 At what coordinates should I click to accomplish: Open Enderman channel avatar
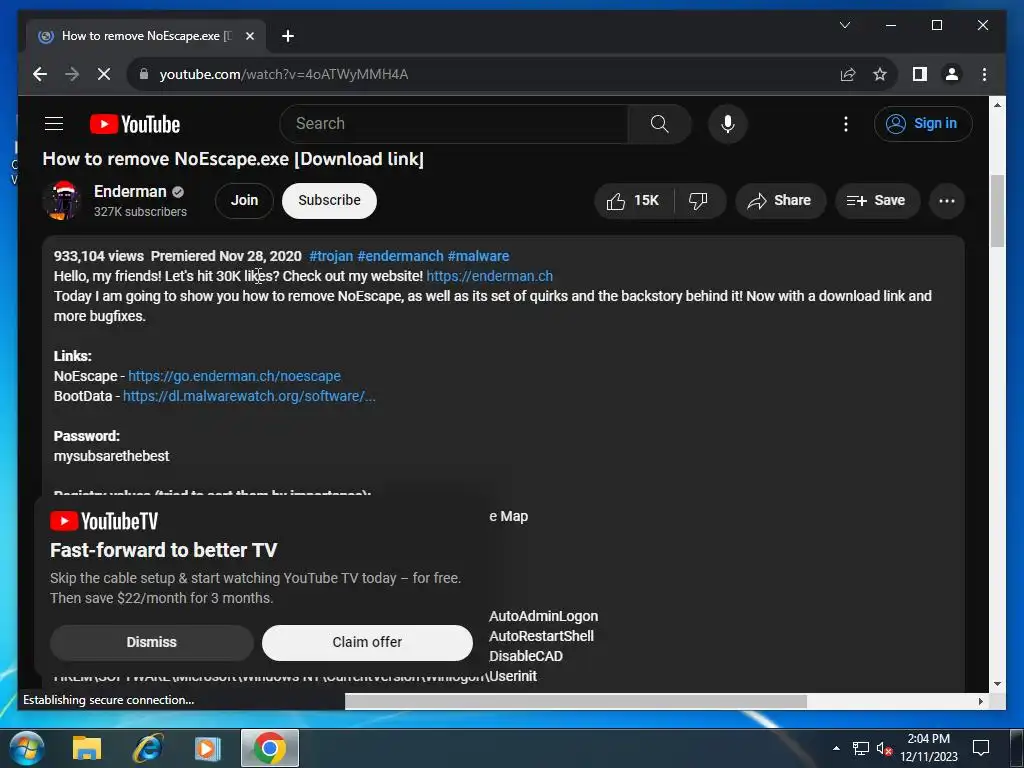pyautogui.click(x=61, y=200)
